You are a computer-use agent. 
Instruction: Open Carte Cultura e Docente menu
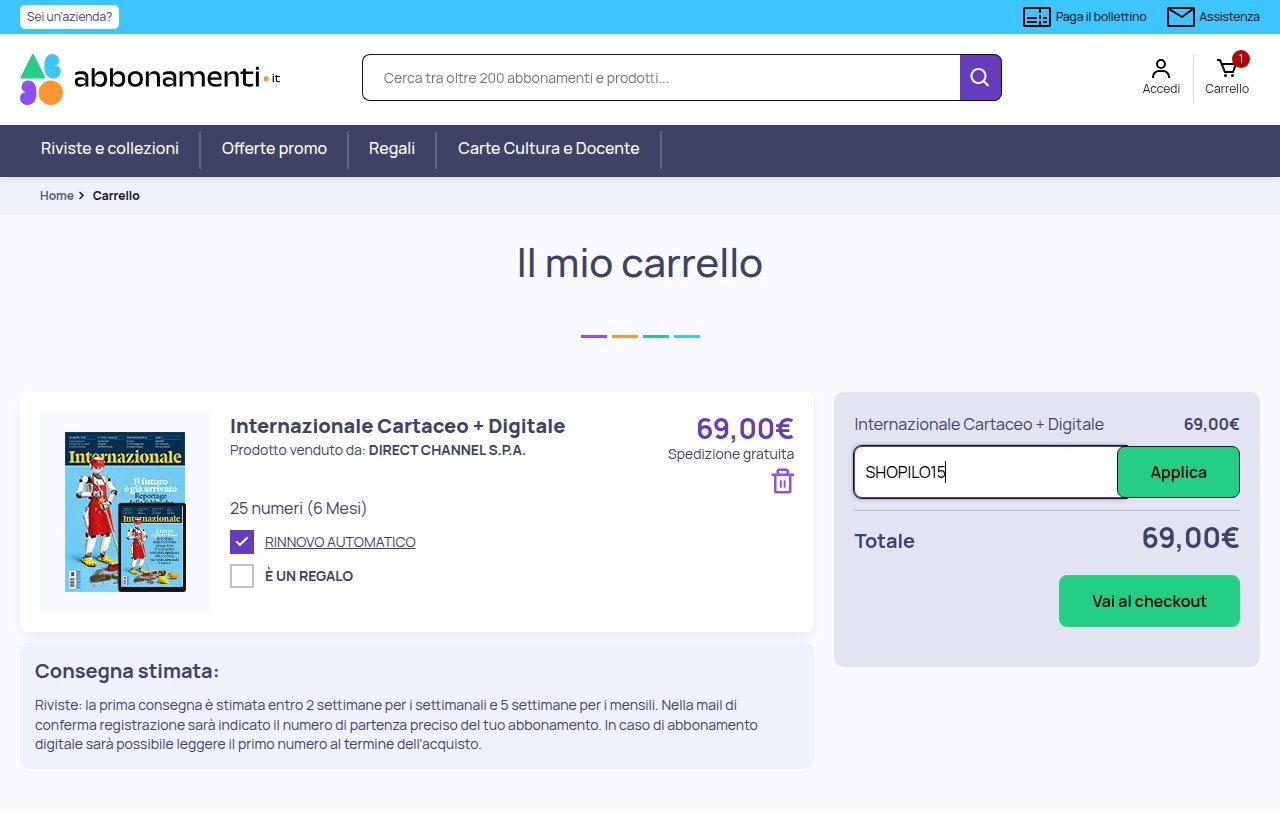click(x=548, y=149)
